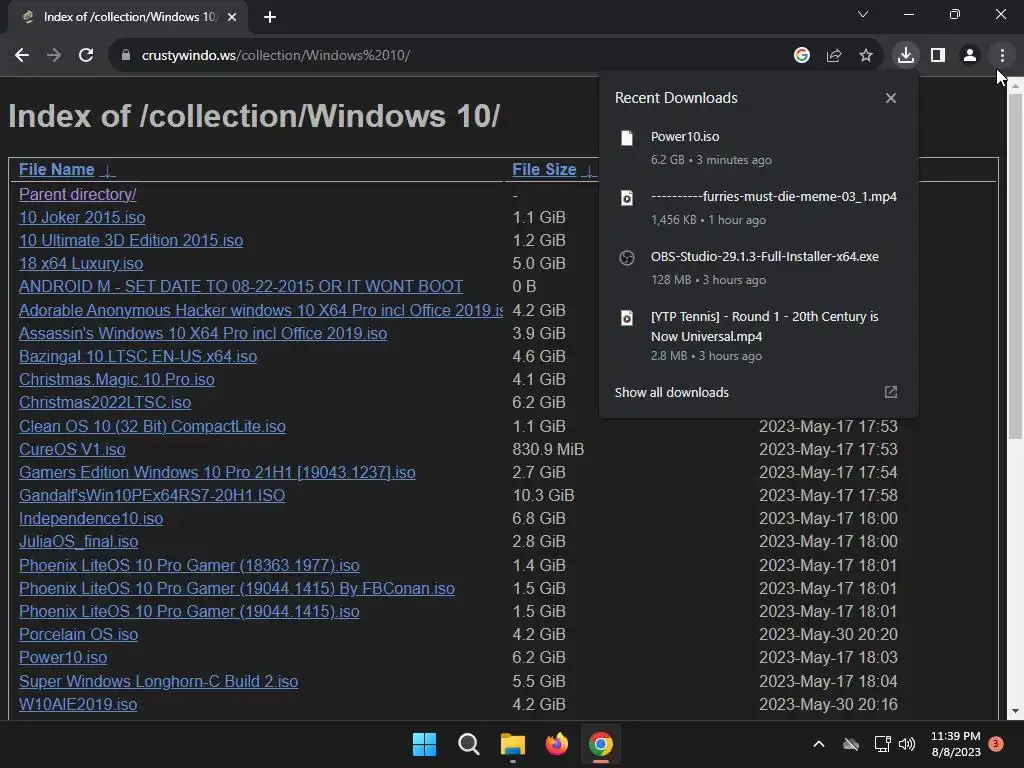This screenshot has height=768, width=1024.
Task: Download Phoenix LiteOS By FBConan.iso
Action: pyautogui.click(x=237, y=588)
